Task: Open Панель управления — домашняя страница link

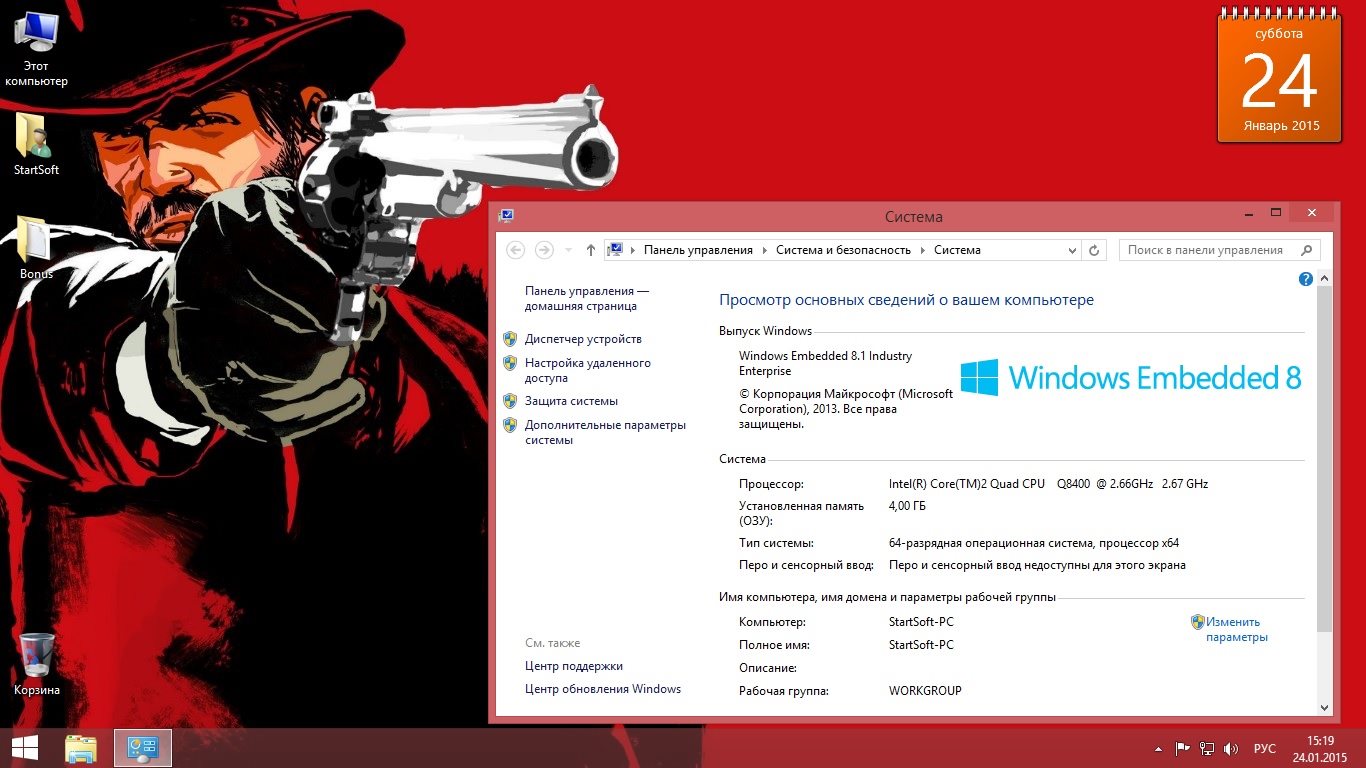Action: click(x=587, y=298)
